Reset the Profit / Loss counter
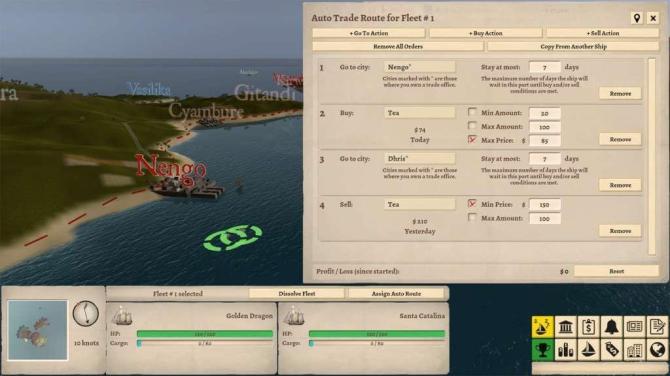 [616, 271]
